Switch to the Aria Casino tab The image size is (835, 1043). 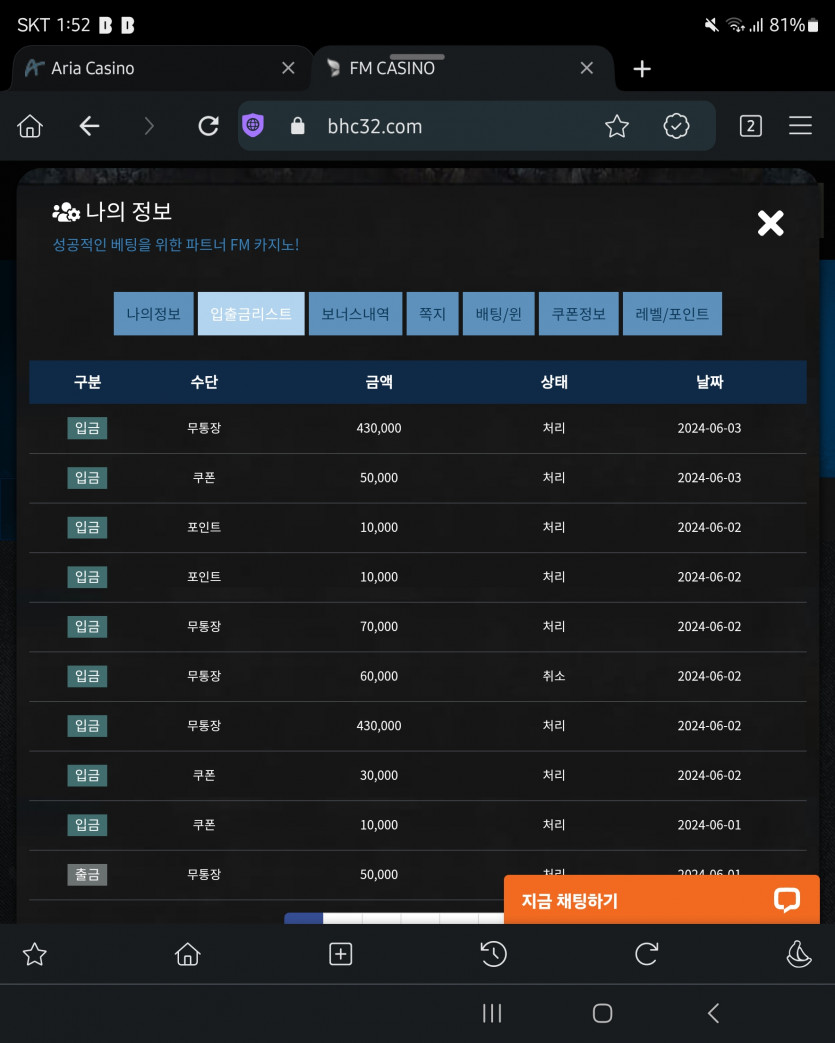[160, 68]
